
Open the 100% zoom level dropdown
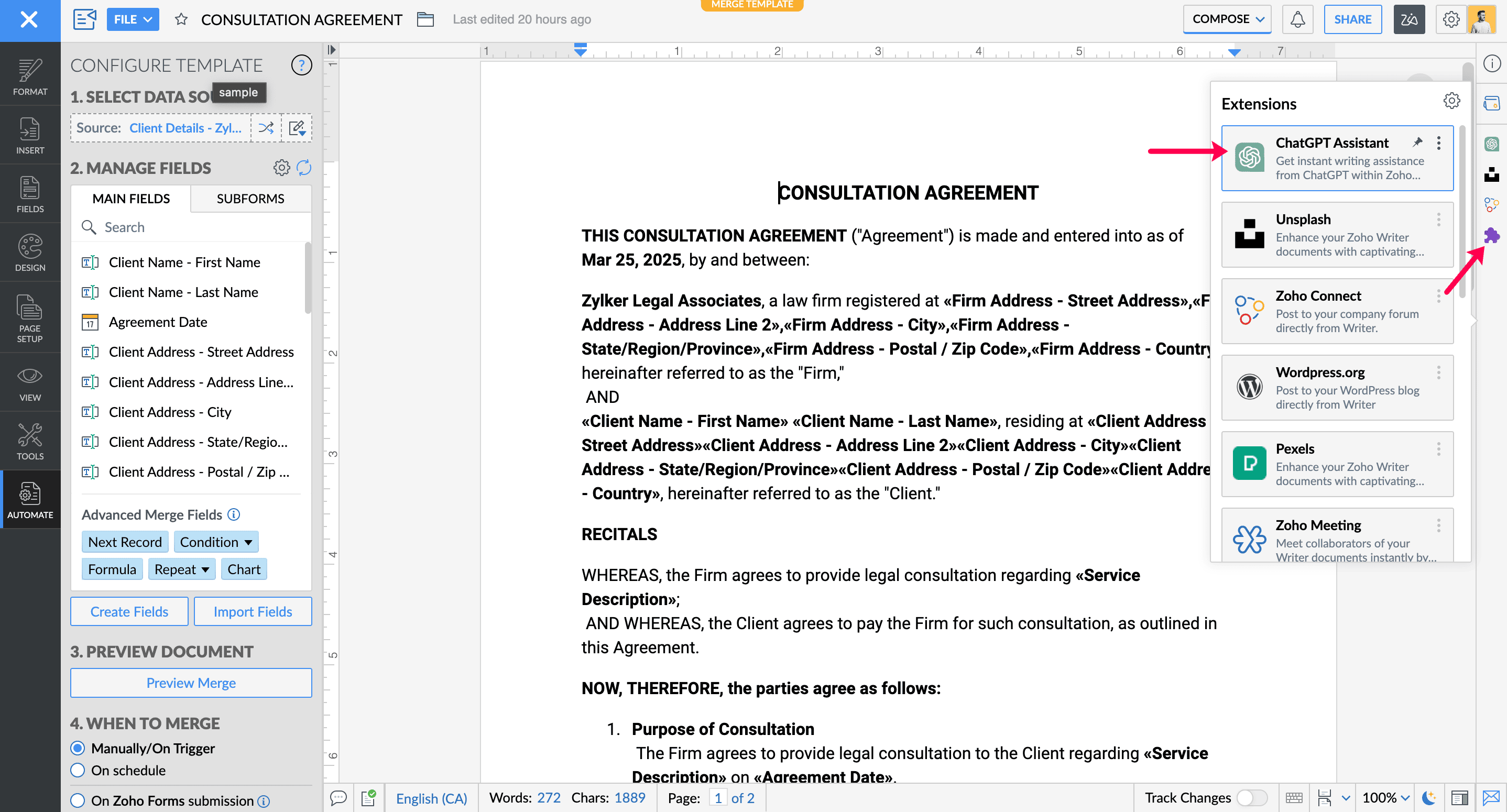(1385, 797)
